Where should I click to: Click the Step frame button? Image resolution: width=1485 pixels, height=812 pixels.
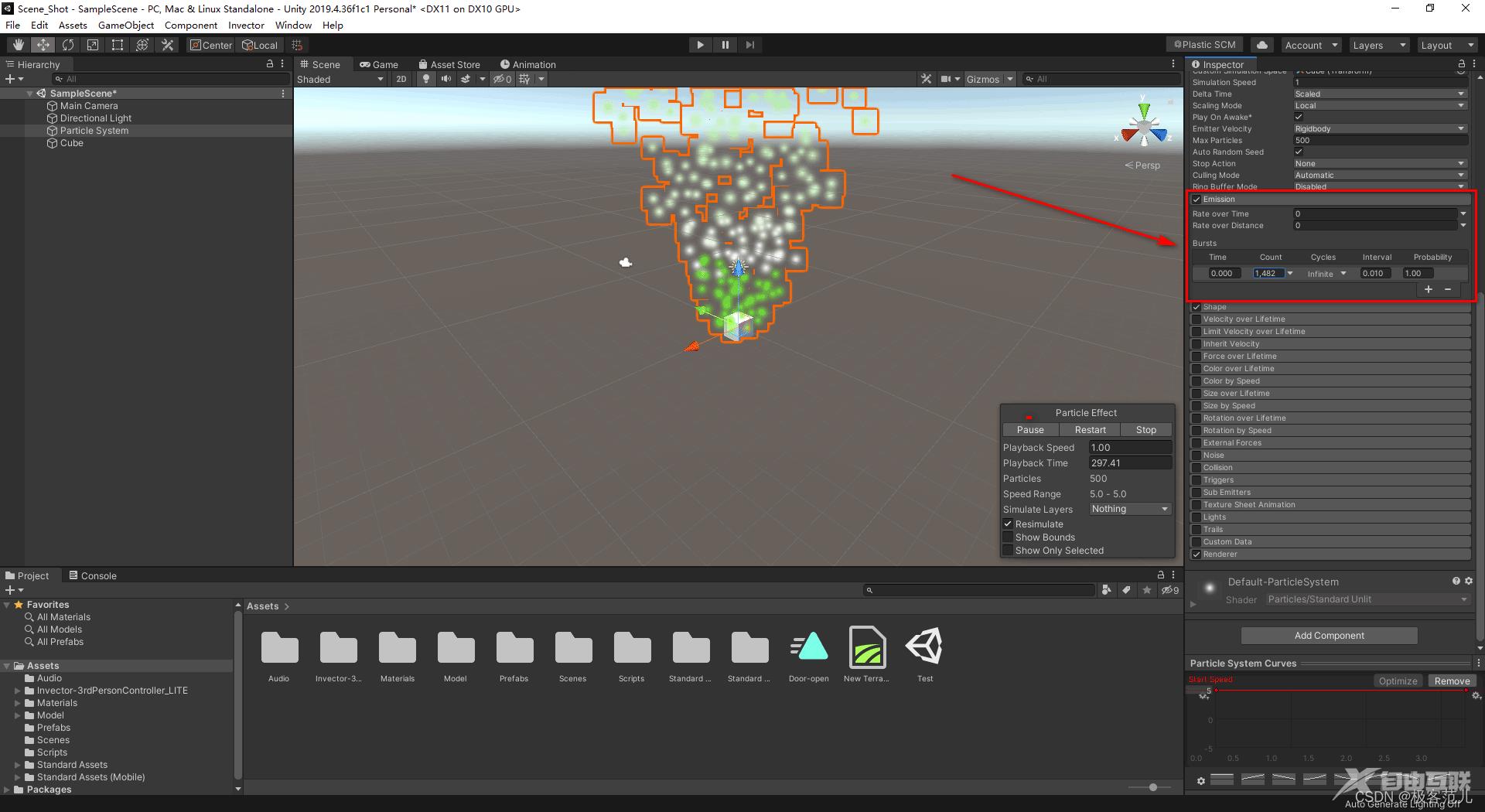click(x=749, y=45)
